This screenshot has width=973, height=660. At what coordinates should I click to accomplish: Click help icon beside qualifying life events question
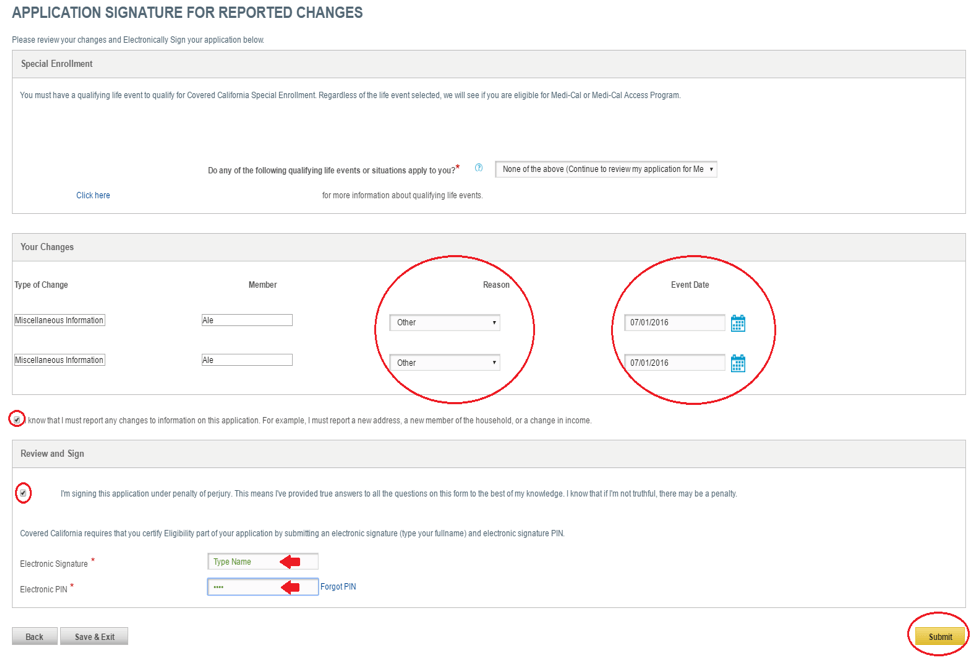(479, 168)
